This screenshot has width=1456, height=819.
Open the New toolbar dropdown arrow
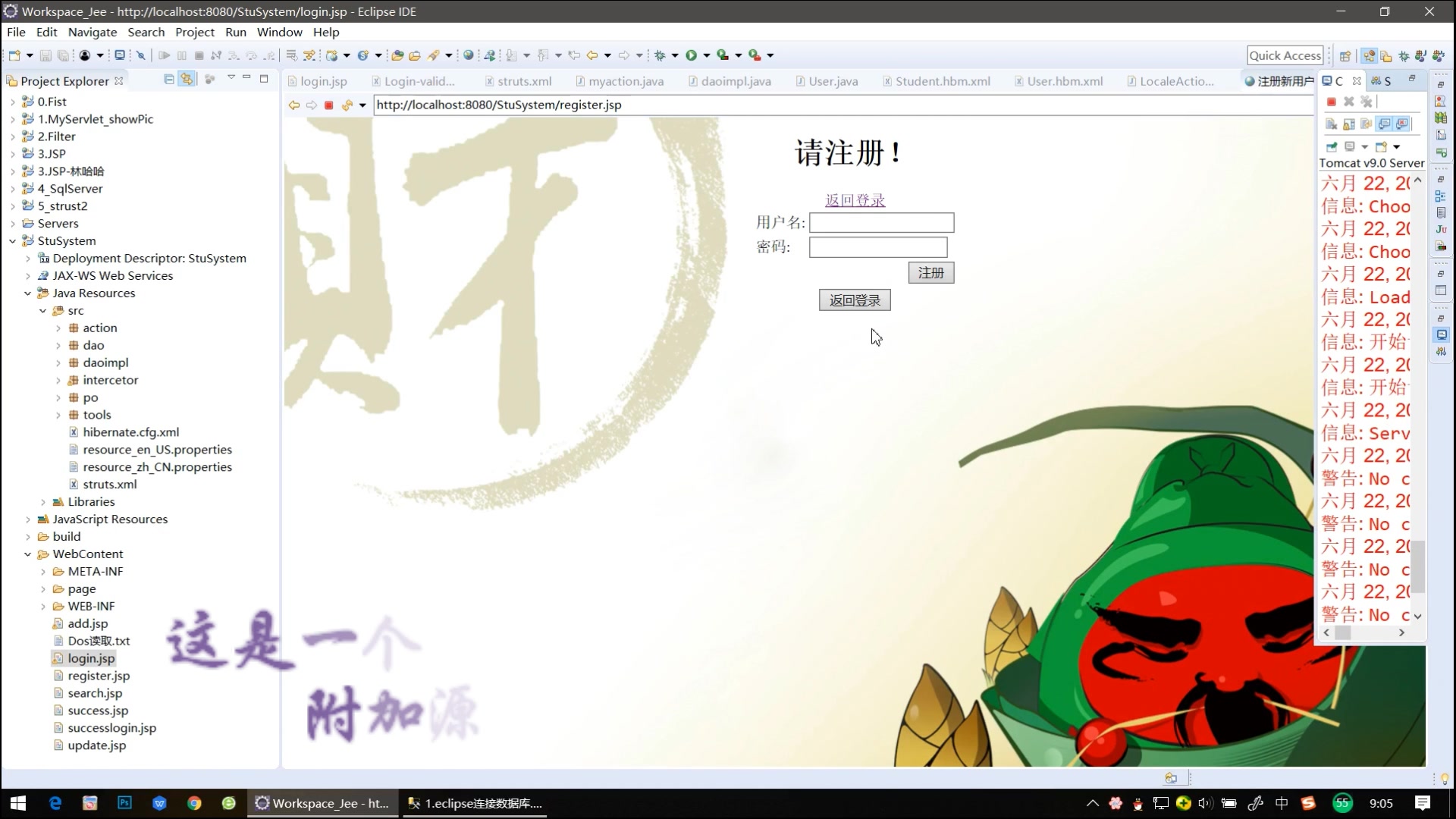(30, 55)
